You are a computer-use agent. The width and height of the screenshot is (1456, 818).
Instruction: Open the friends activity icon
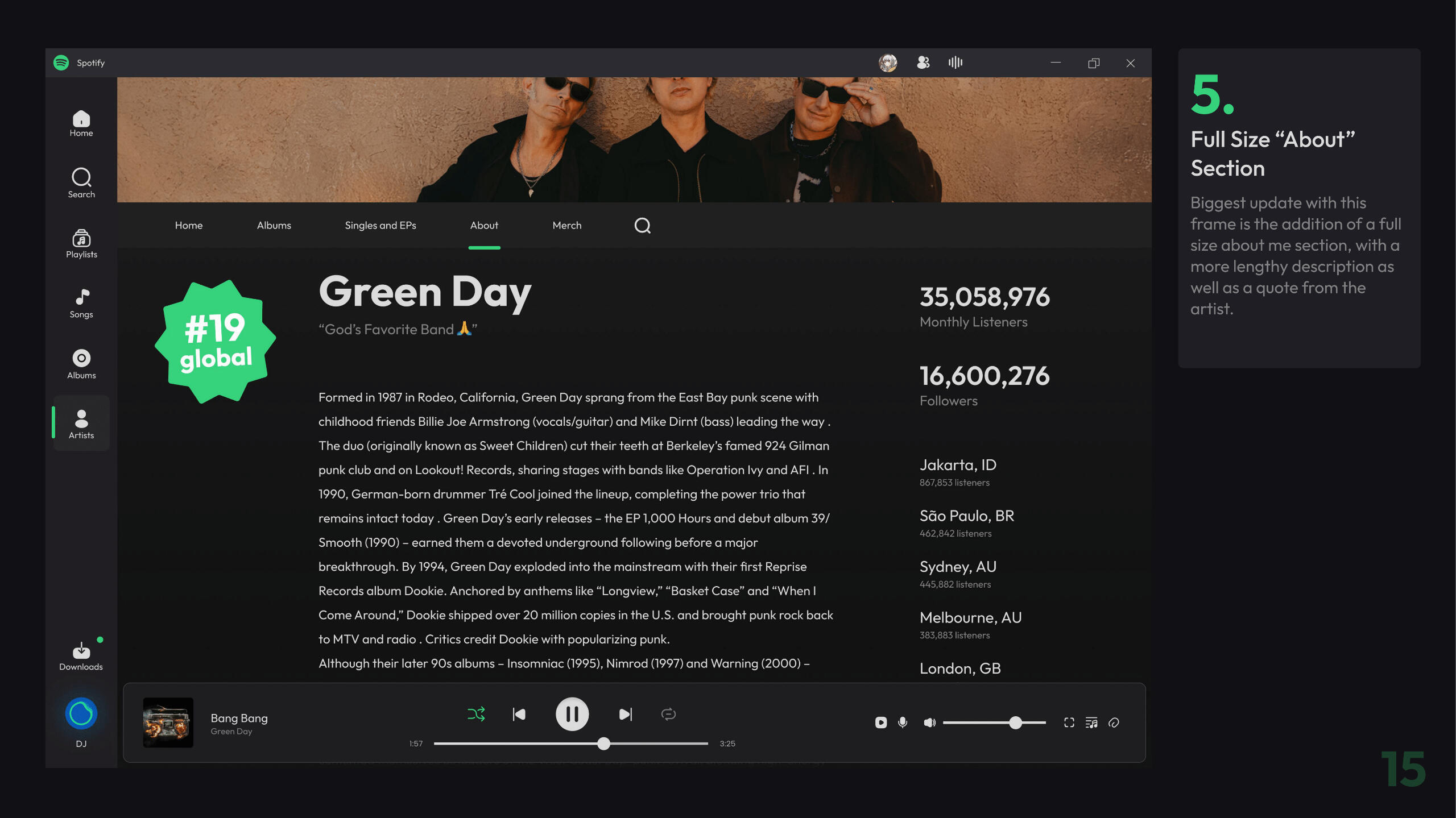coord(923,63)
